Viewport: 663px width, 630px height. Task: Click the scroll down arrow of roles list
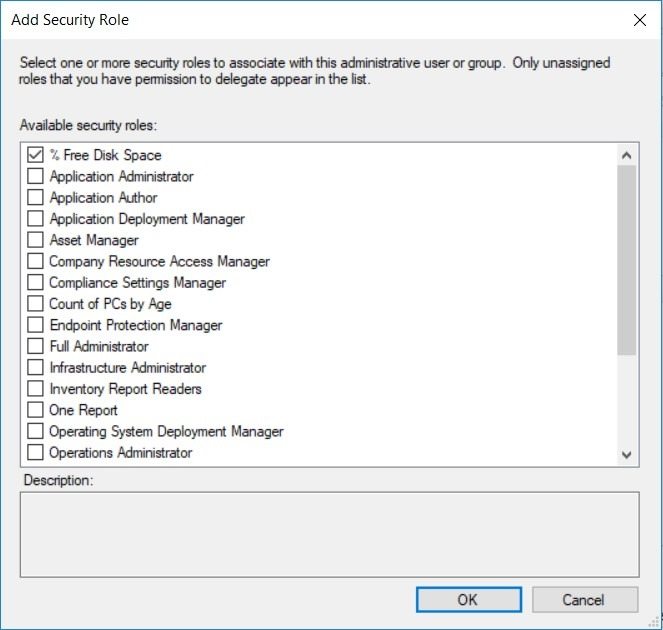(x=627, y=455)
